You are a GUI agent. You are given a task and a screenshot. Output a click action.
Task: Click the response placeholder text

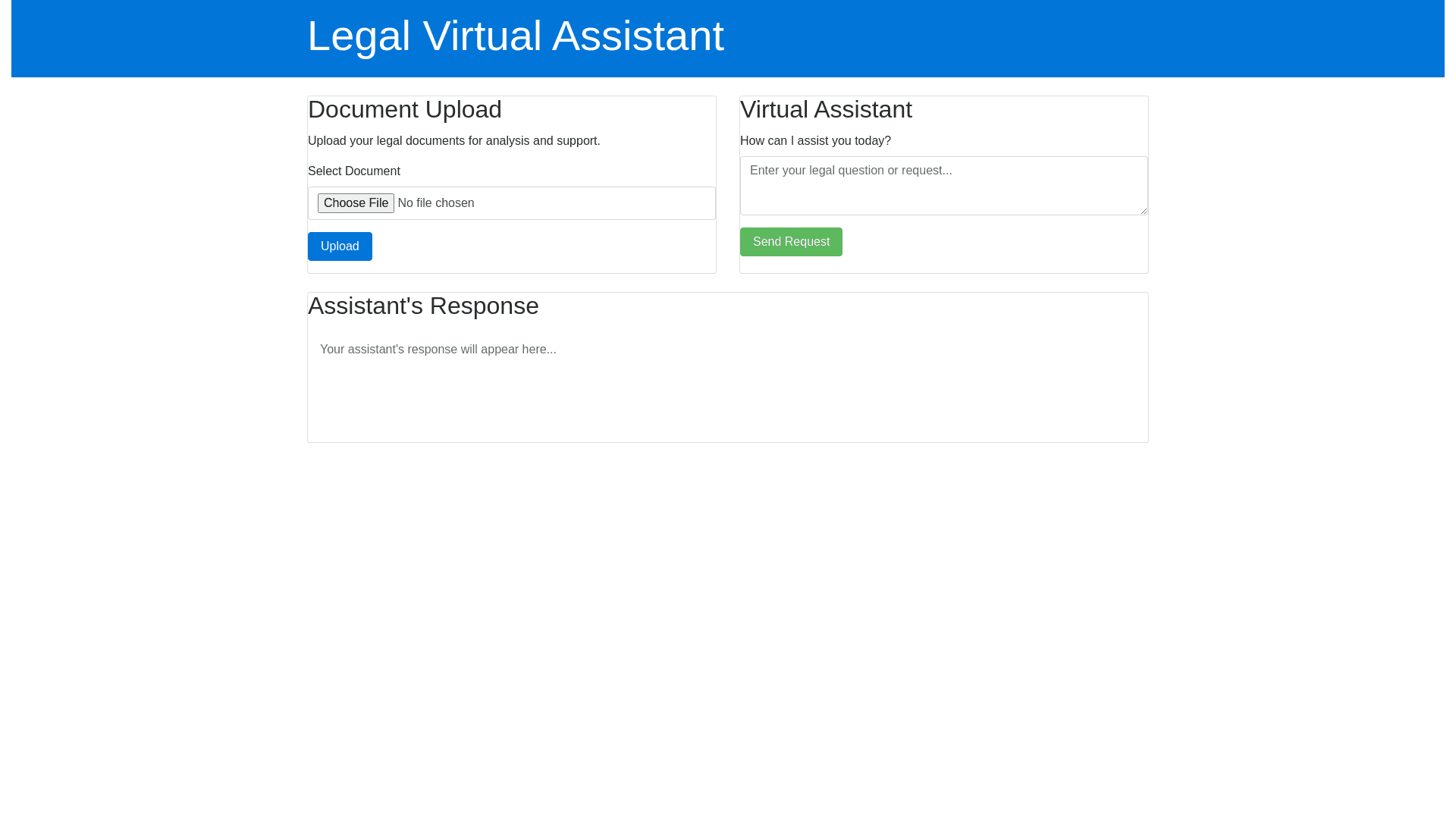pyautogui.click(x=438, y=350)
